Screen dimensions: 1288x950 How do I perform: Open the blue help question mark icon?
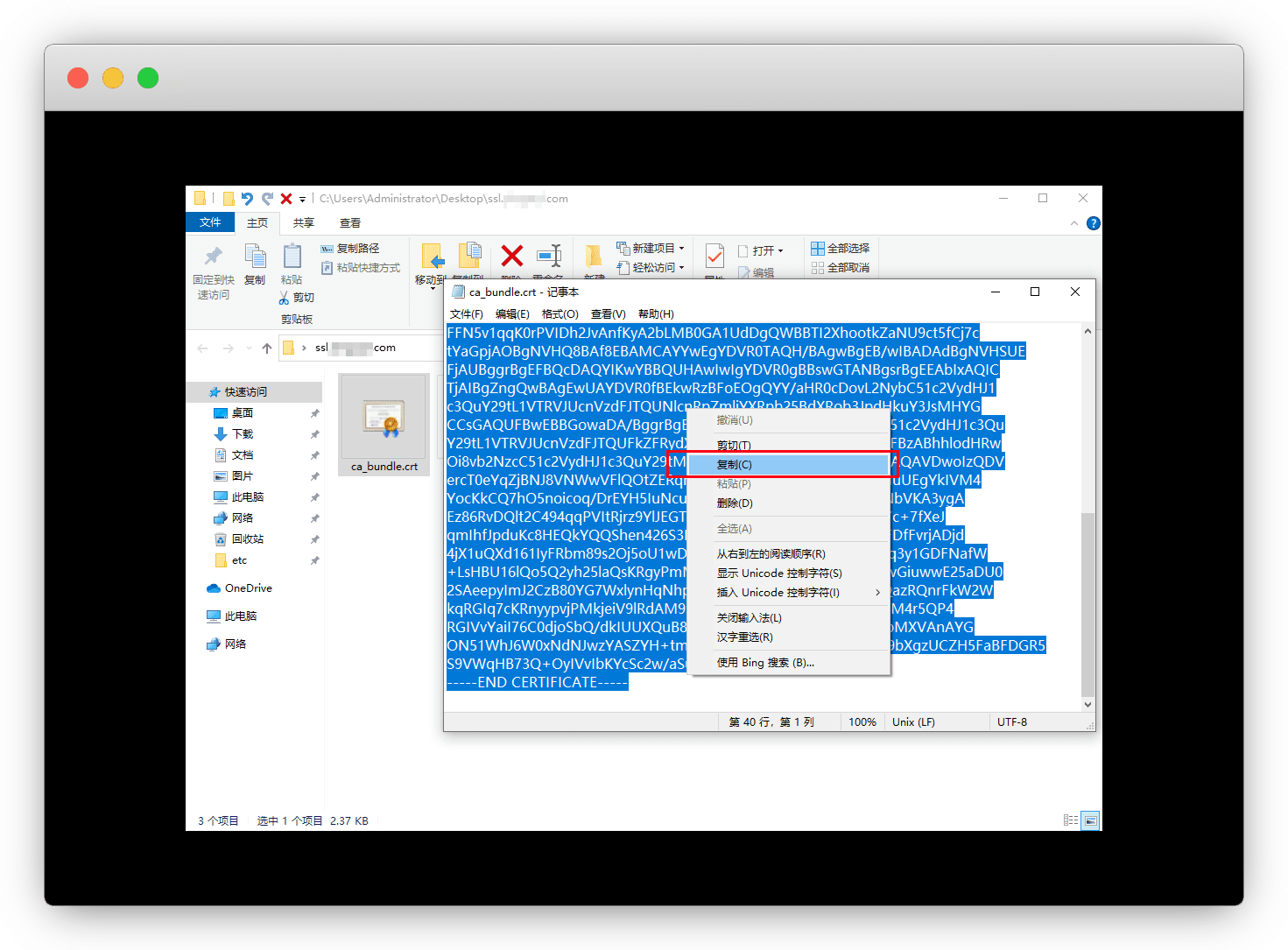[x=1093, y=223]
